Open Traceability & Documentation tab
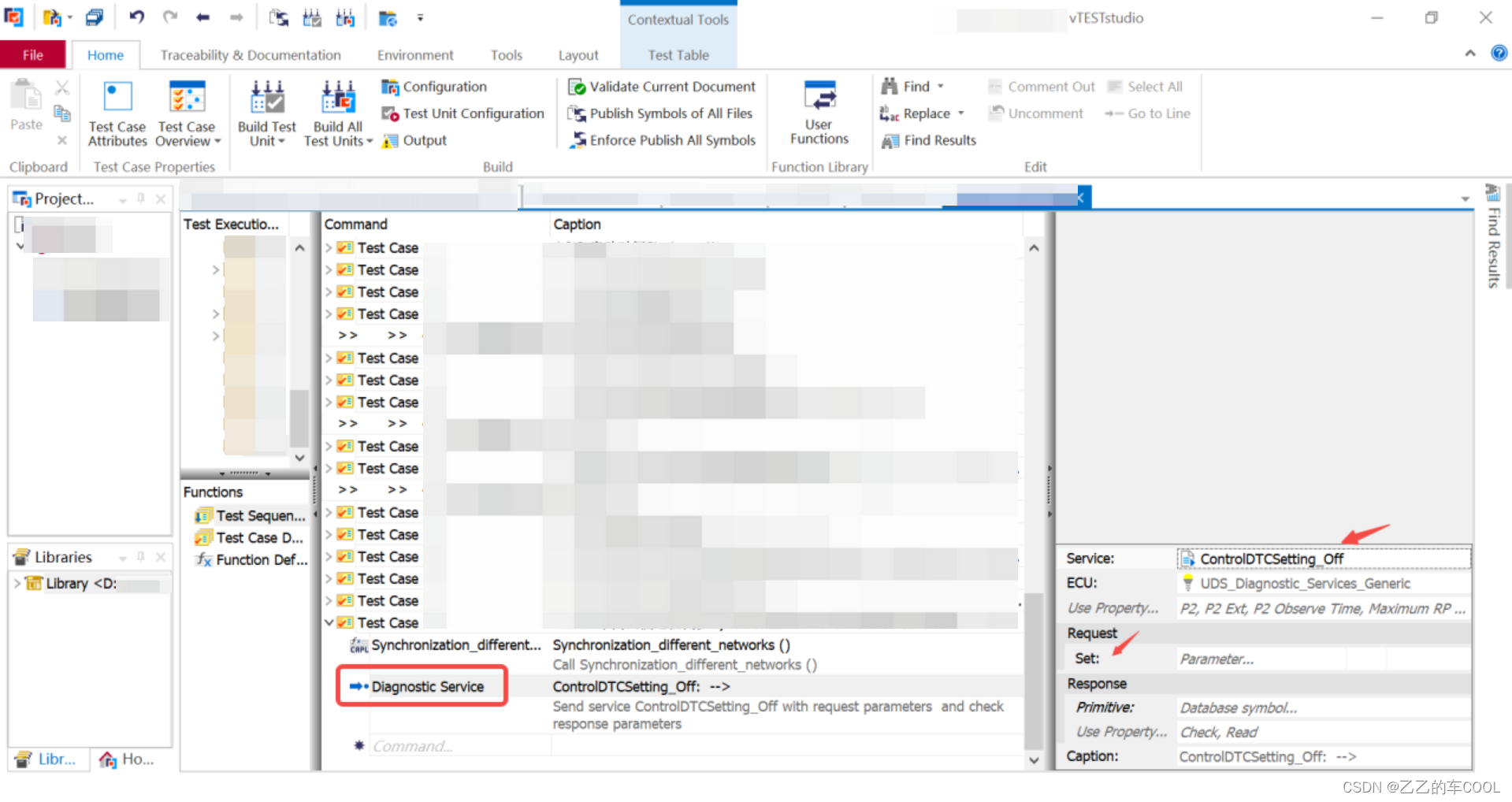 pyautogui.click(x=251, y=55)
